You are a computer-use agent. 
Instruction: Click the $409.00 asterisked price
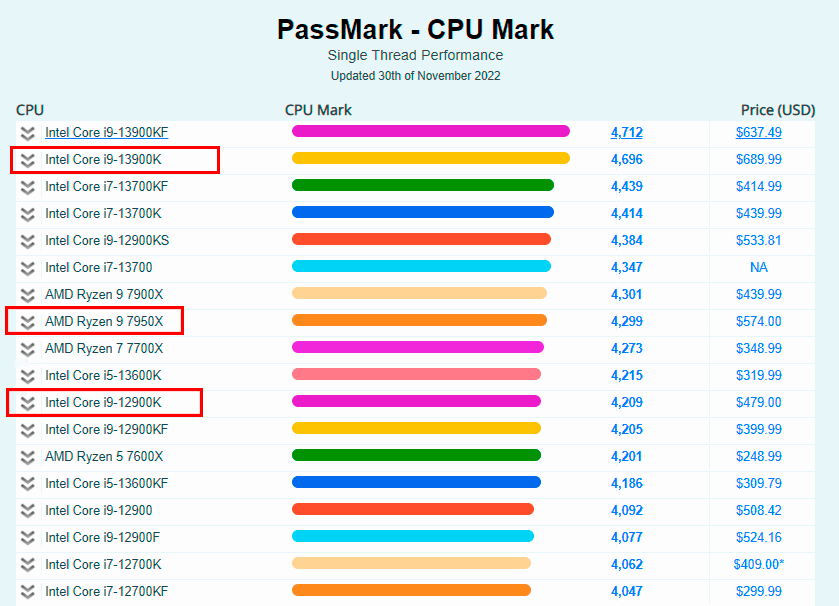[x=758, y=563]
